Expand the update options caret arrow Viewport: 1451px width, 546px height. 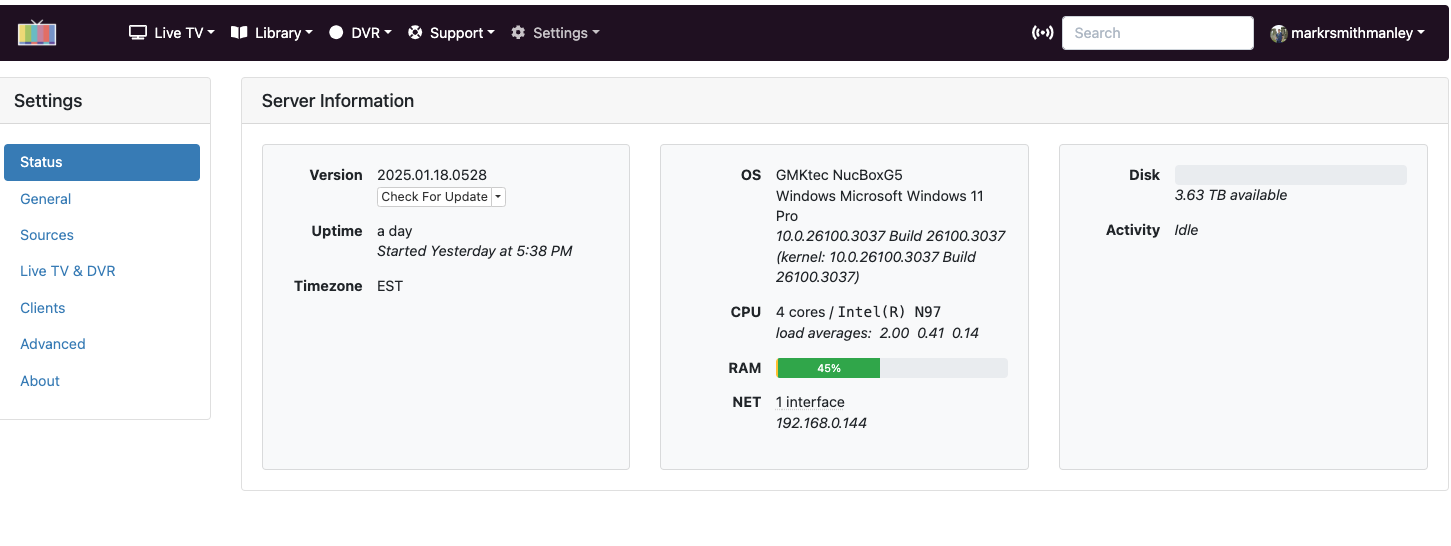[499, 197]
